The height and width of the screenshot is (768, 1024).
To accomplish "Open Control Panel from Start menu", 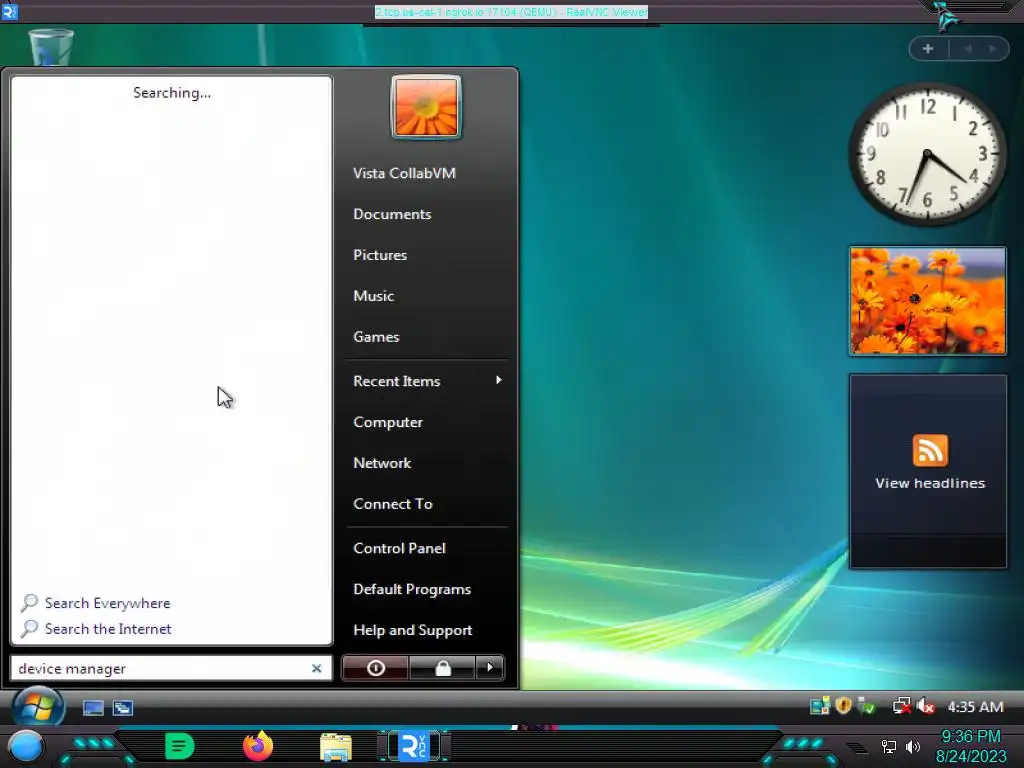I will coord(399,549).
